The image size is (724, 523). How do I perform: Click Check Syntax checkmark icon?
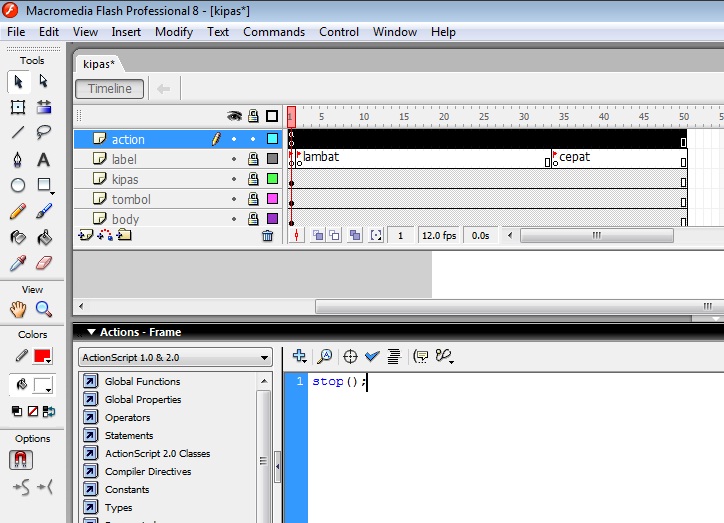372,356
